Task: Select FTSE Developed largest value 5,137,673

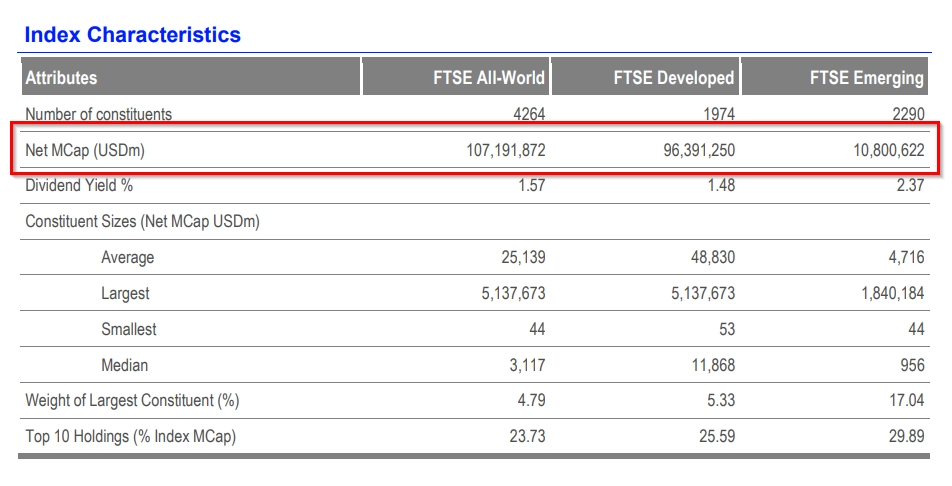Action: tap(703, 293)
